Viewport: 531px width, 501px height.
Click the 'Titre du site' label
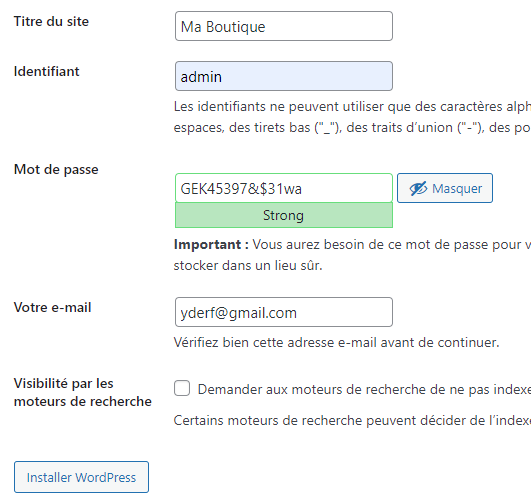[x=51, y=21]
